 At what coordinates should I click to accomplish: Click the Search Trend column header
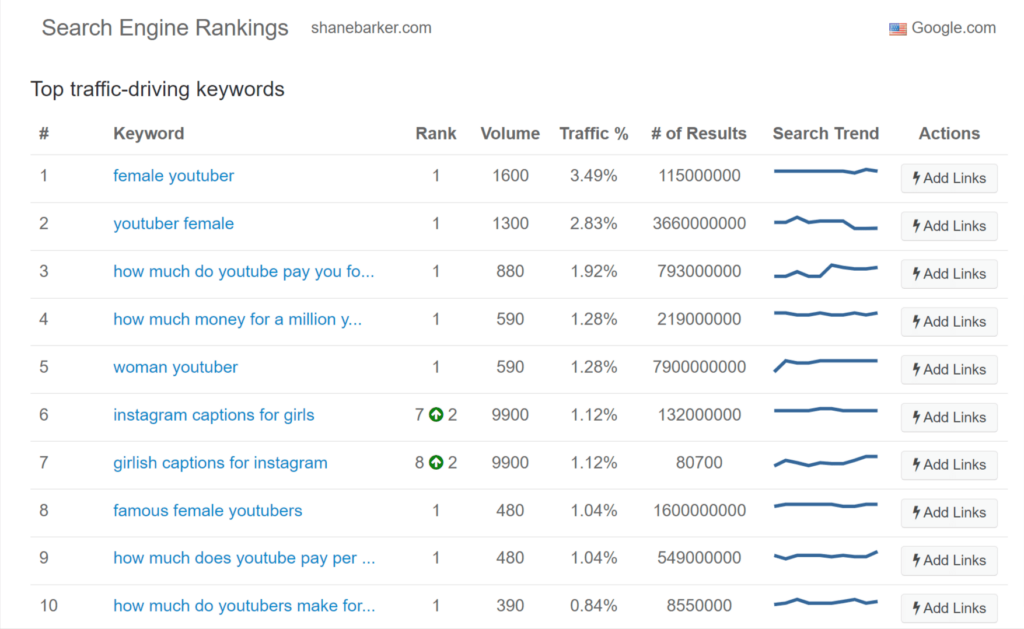825,133
